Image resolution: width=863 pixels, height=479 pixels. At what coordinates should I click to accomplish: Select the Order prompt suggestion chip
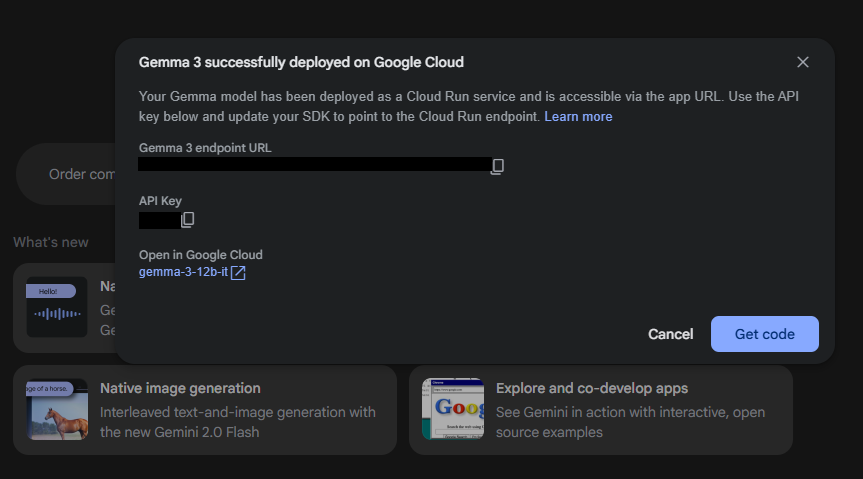coord(66,174)
